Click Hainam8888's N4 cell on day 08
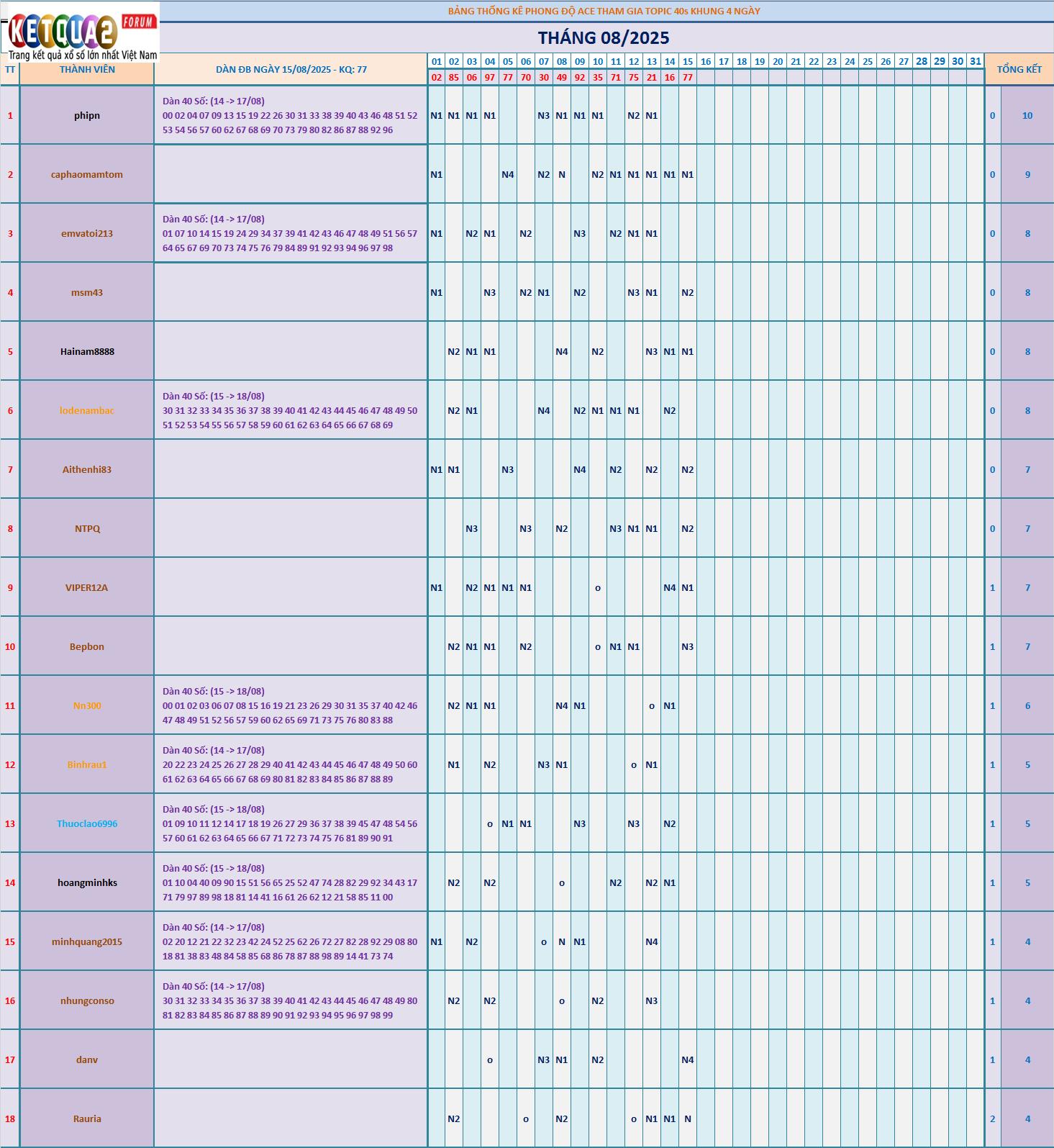Viewport: 1054px width, 1148px height. tap(562, 352)
